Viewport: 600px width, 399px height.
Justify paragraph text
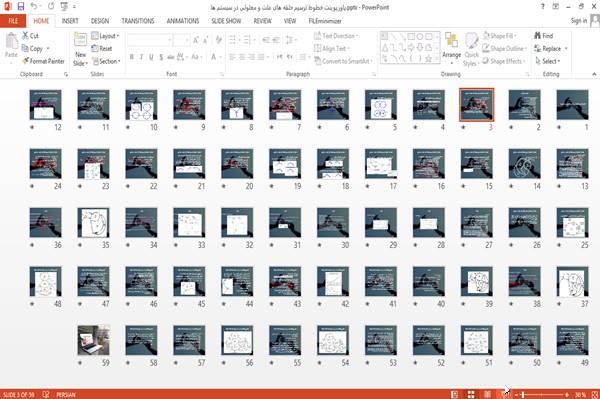click(261, 57)
